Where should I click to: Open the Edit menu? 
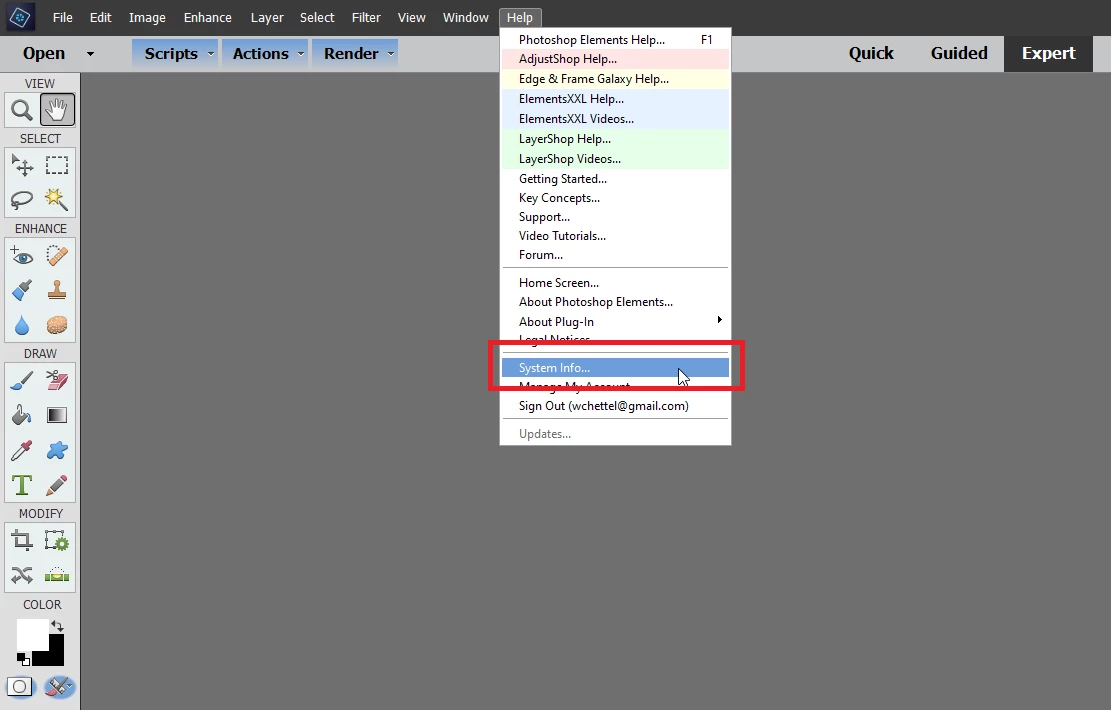(100, 17)
